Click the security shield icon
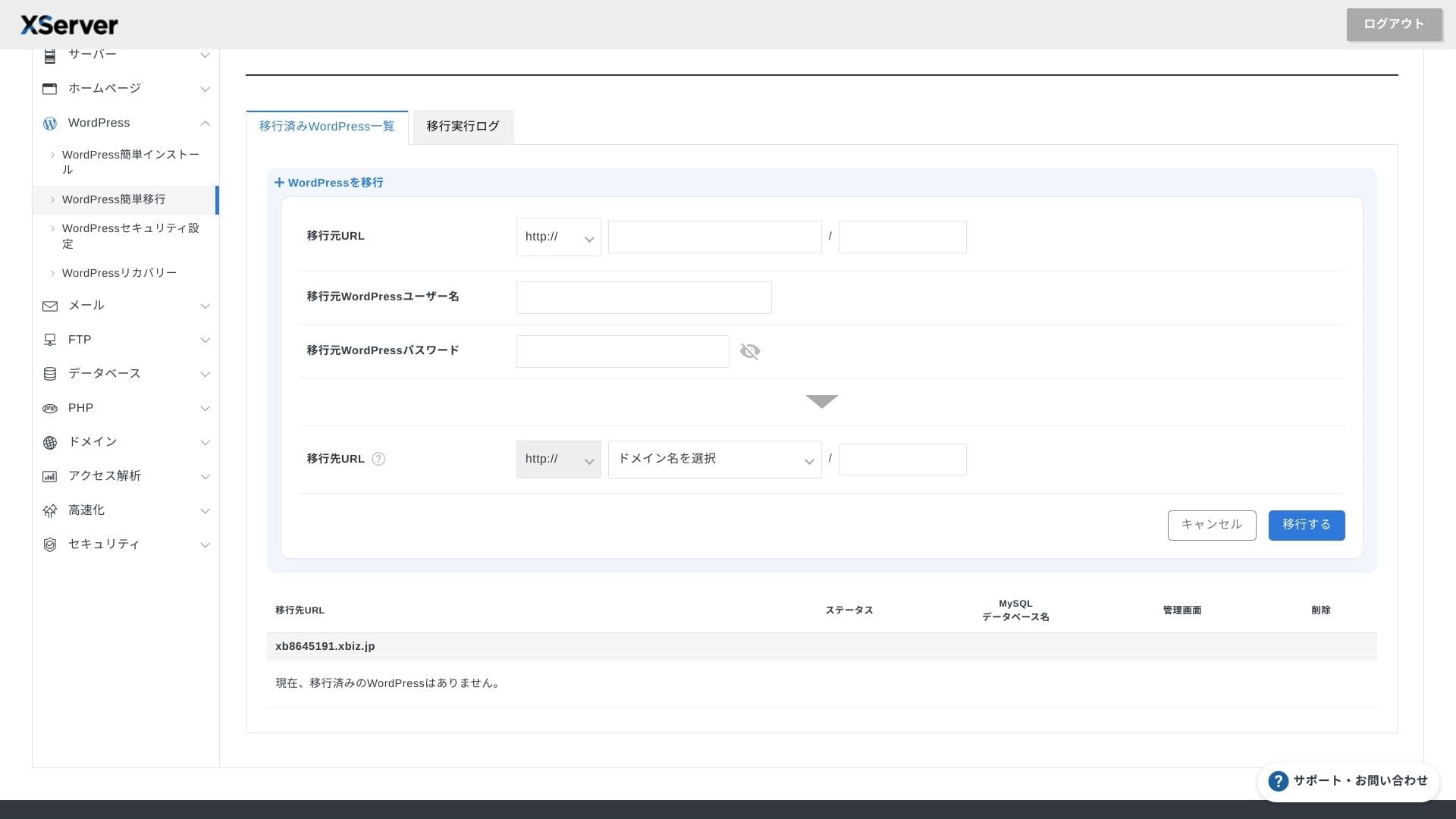 pyautogui.click(x=50, y=544)
